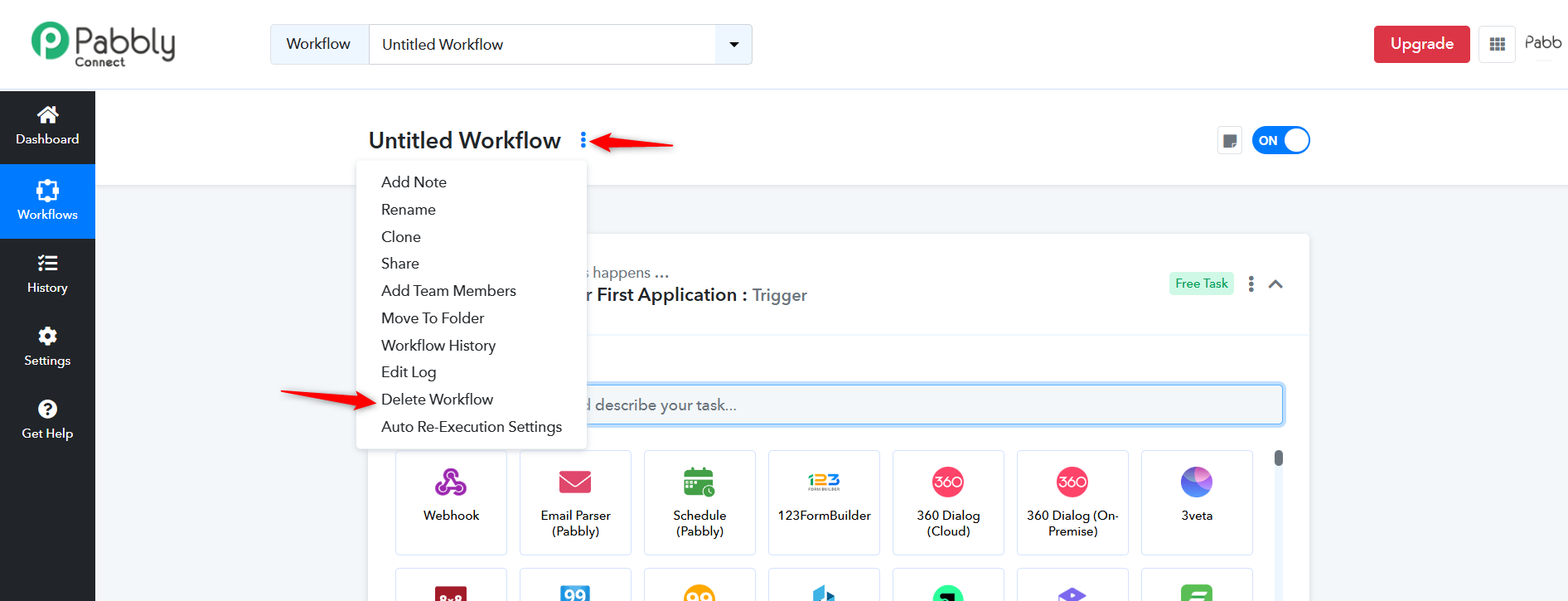Viewport: 1568px width, 601px height.
Task: Click the Untitled Workflow heading
Action: 465,141
